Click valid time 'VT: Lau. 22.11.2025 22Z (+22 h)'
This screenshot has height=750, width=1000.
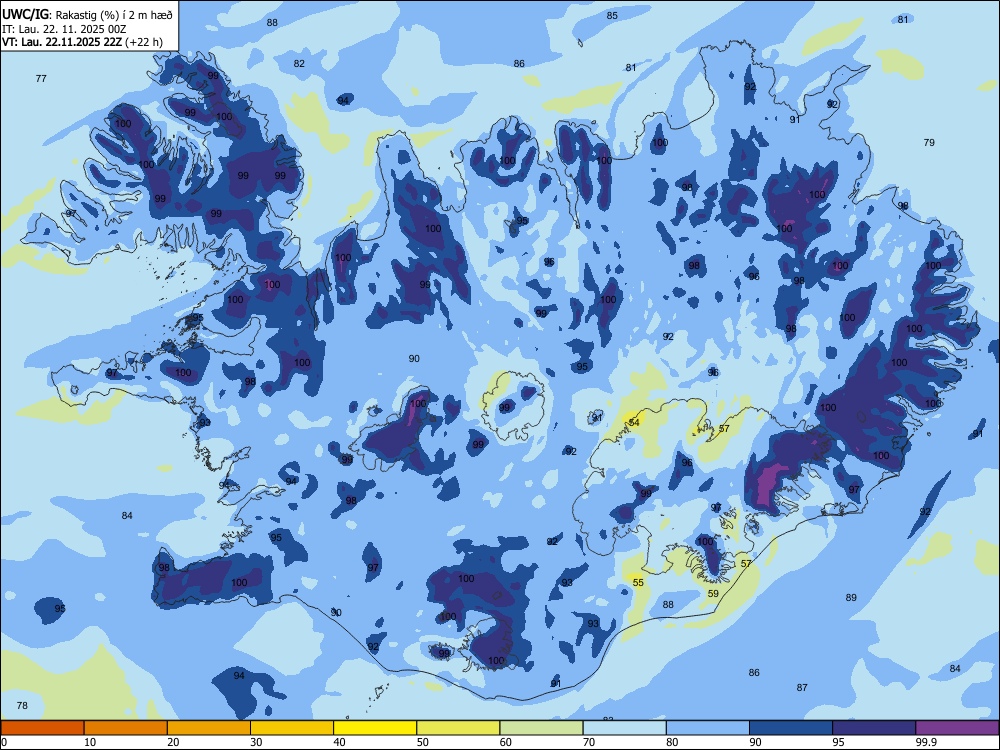coord(82,42)
